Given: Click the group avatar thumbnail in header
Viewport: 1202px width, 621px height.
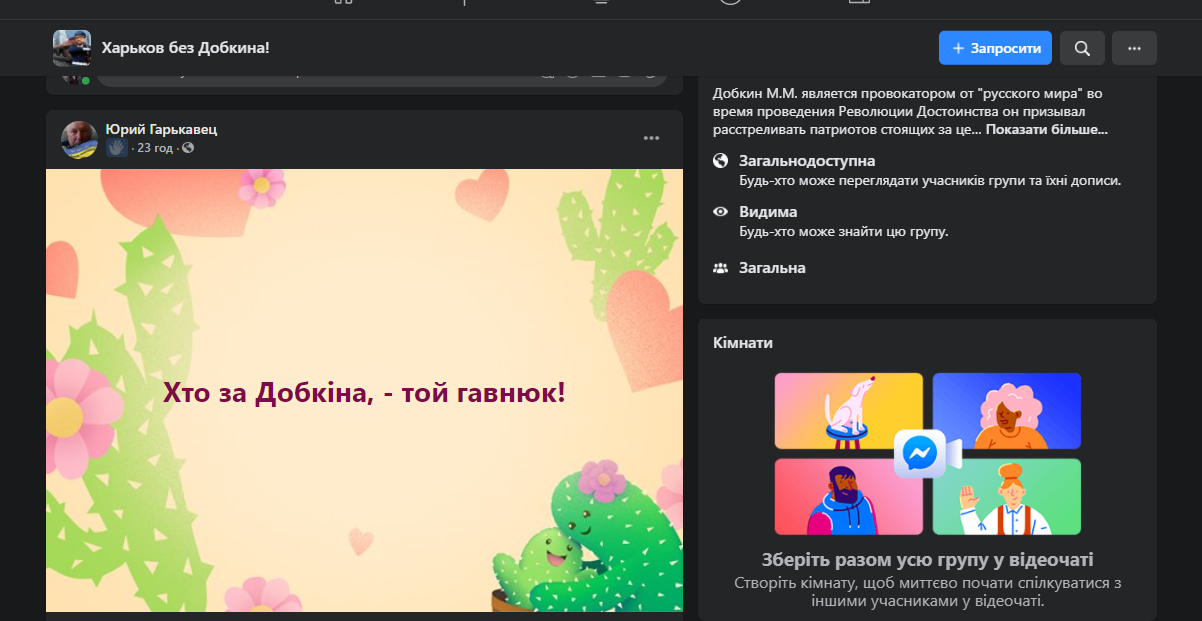Looking at the screenshot, I should pos(72,48).
